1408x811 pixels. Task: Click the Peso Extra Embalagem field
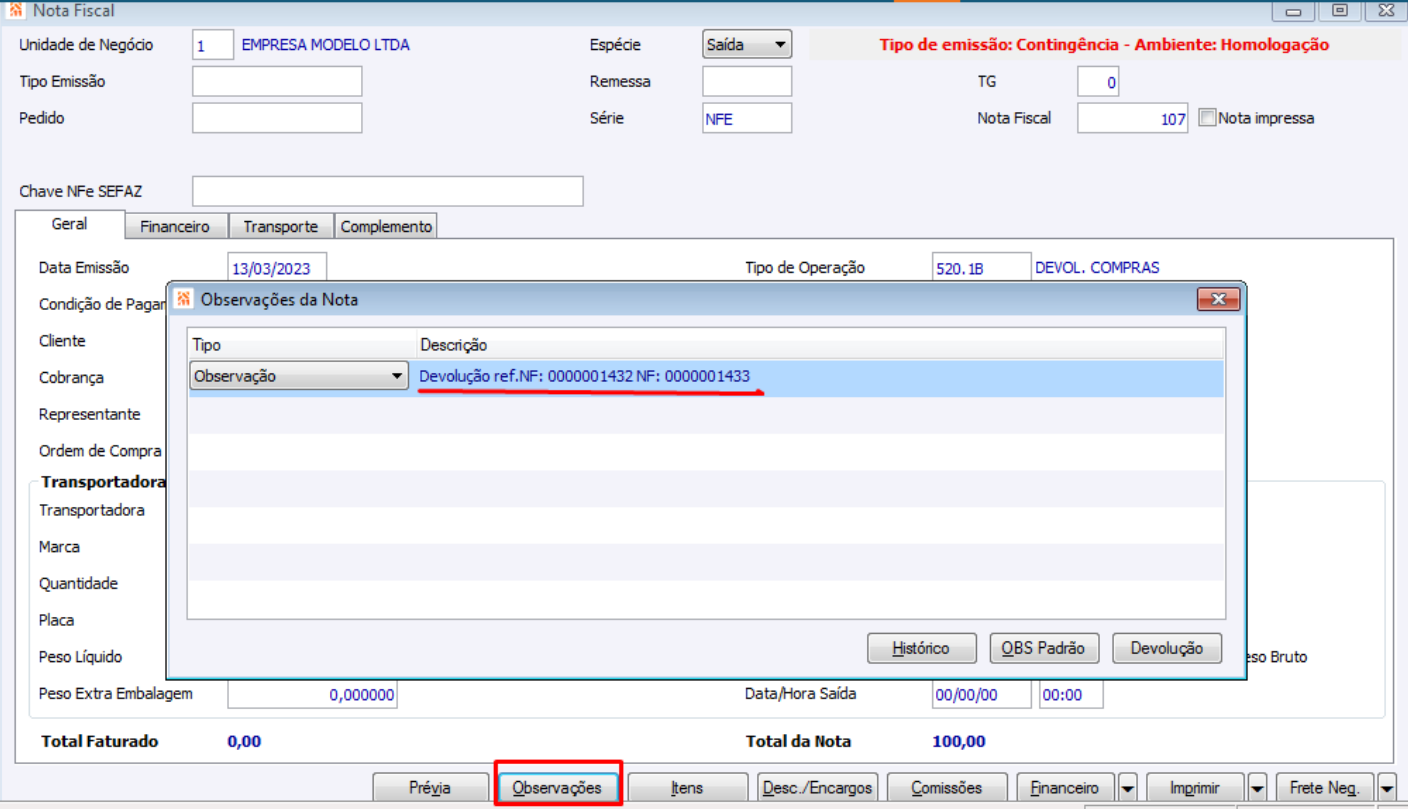click(x=312, y=694)
